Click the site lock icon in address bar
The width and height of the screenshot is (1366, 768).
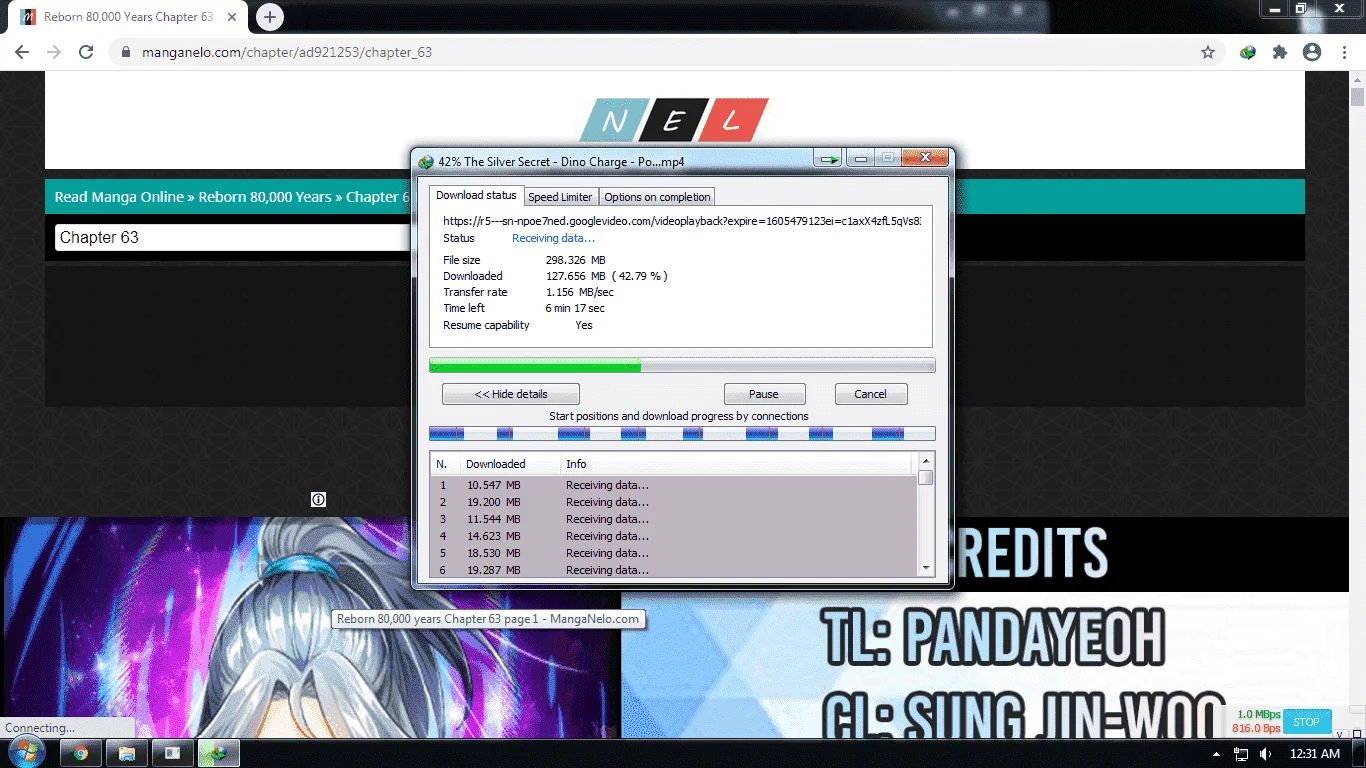[125, 52]
